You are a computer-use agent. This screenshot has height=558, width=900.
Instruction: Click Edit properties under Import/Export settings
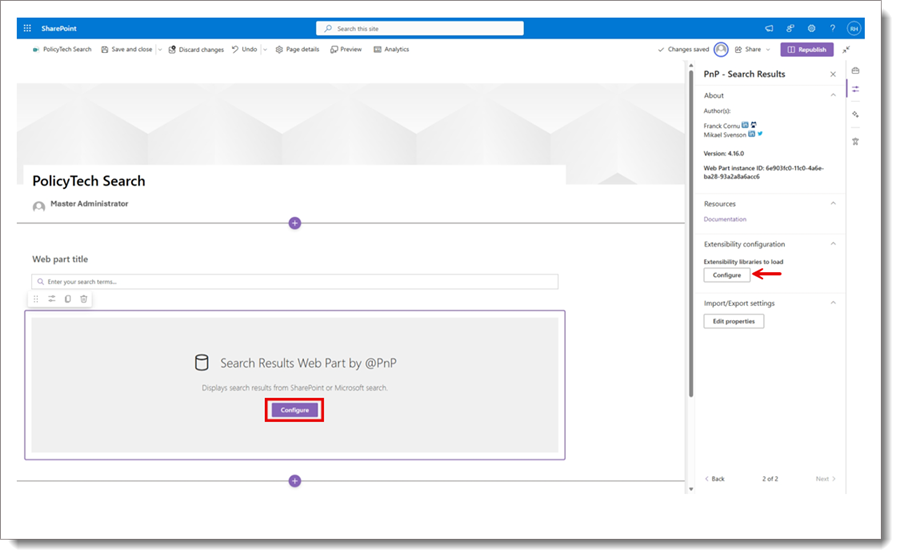click(x=733, y=321)
